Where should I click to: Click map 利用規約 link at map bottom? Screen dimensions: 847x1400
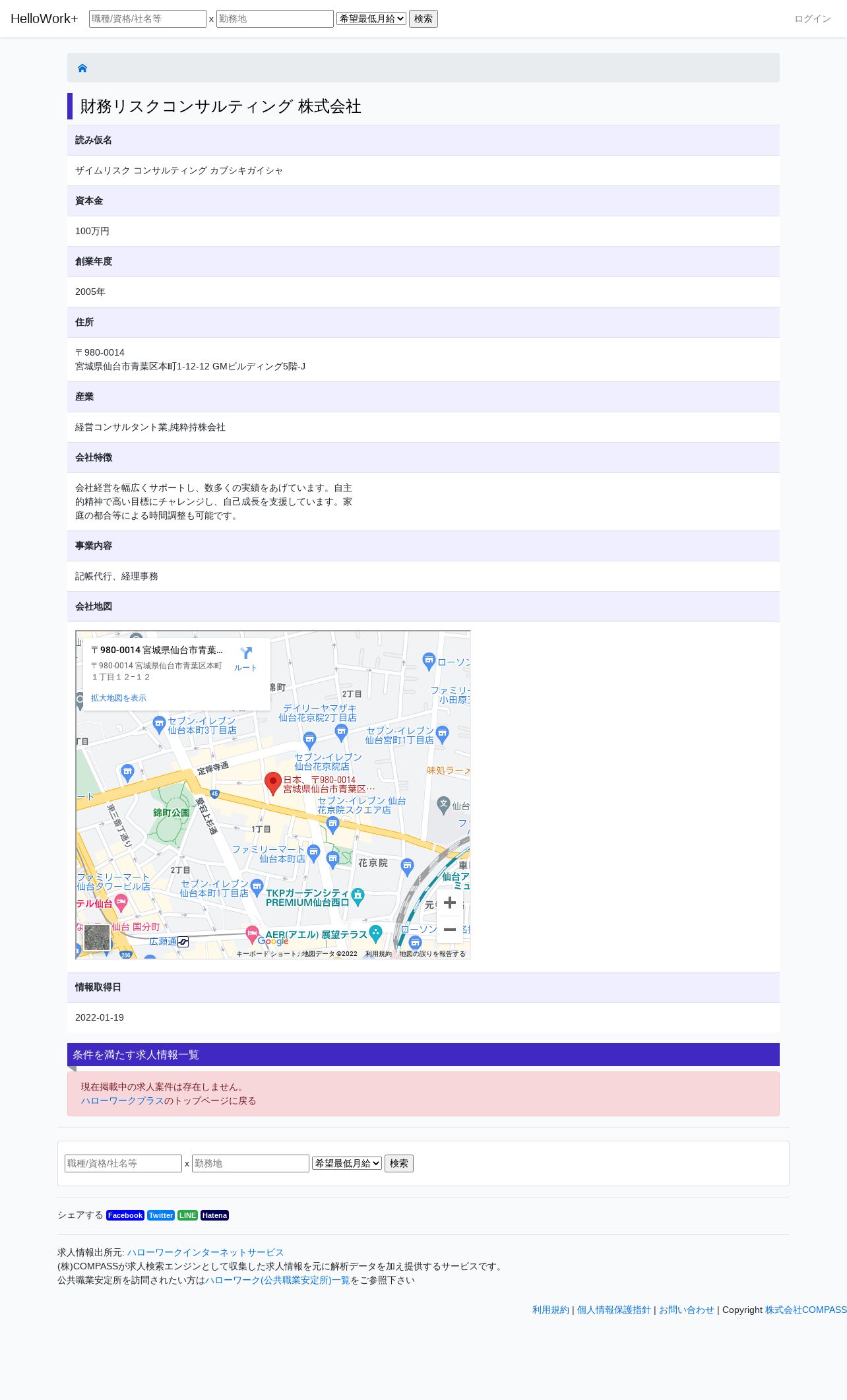coord(379,954)
